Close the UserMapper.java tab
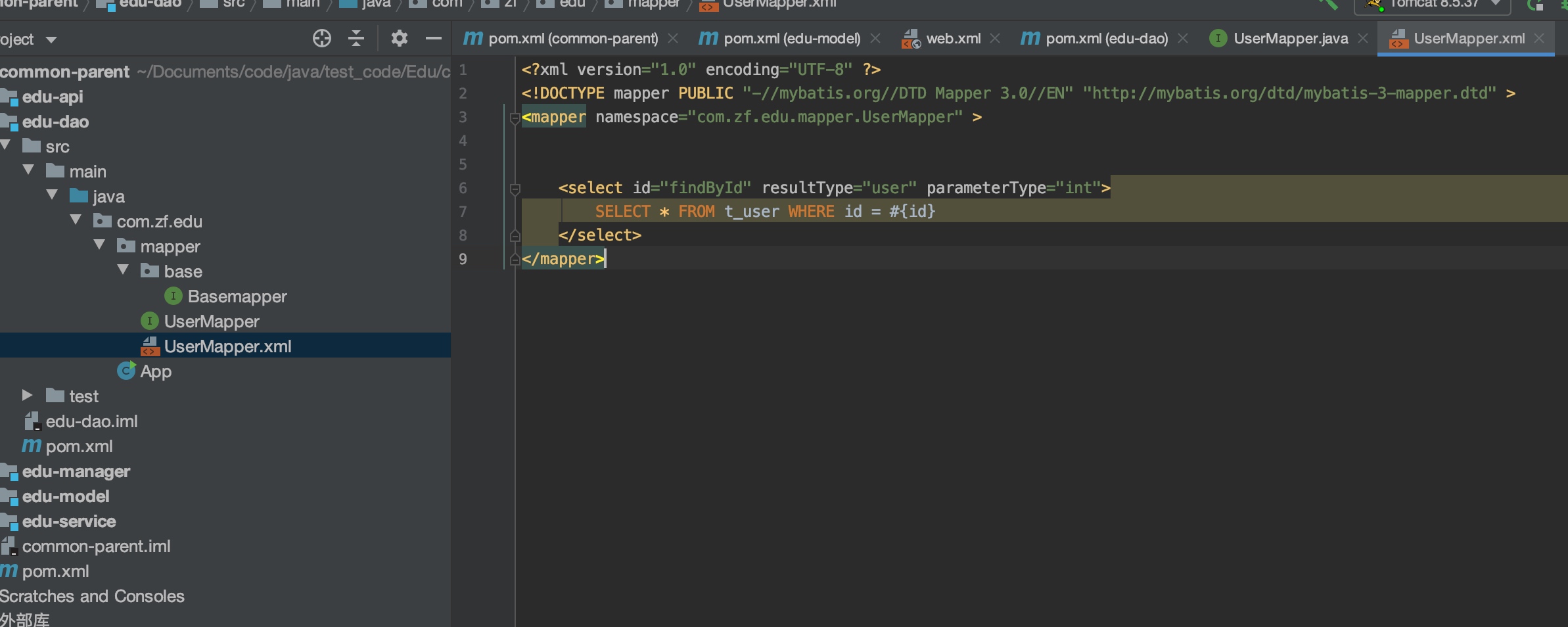 pos(1363,39)
